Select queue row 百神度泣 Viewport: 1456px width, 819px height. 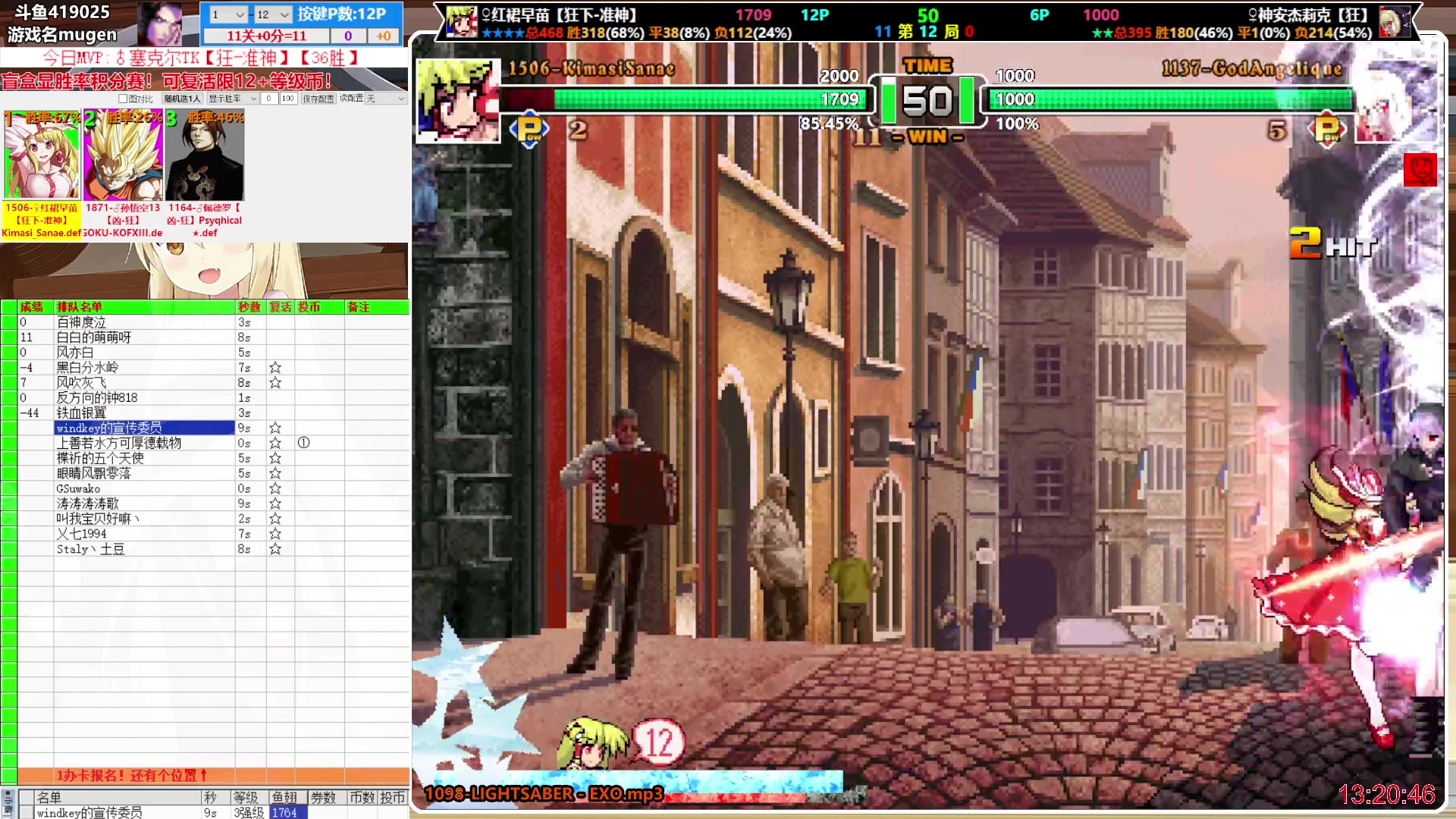(144, 322)
